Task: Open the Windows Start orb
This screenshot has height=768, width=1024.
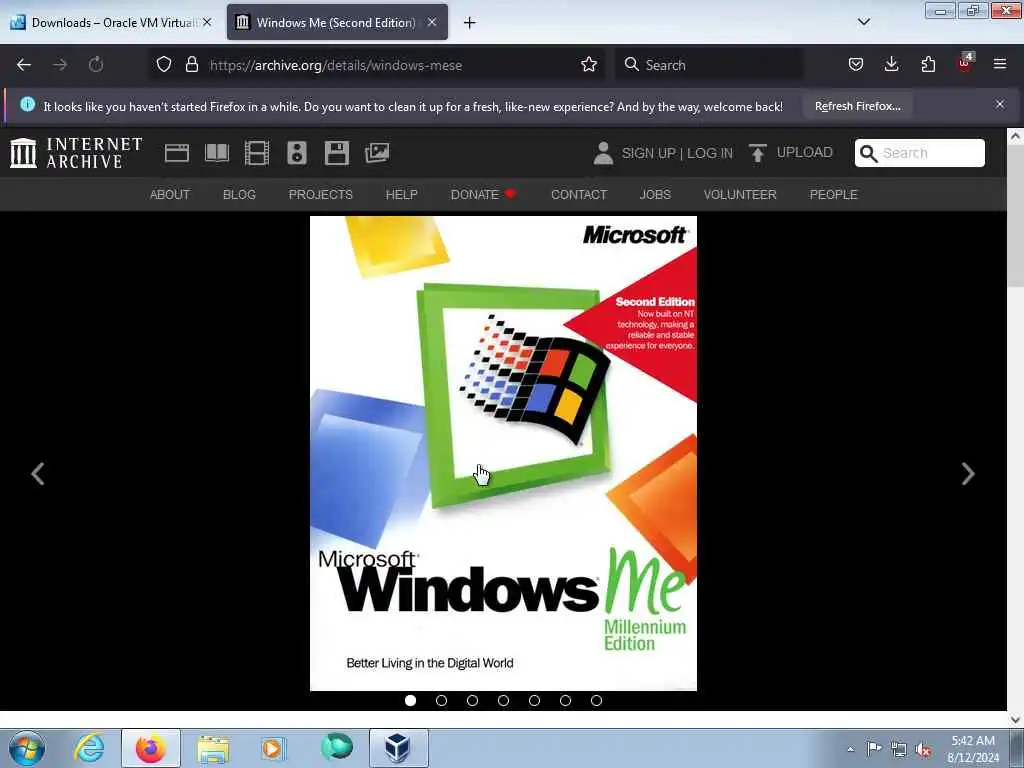Action: pyautogui.click(x=27, y=748)
